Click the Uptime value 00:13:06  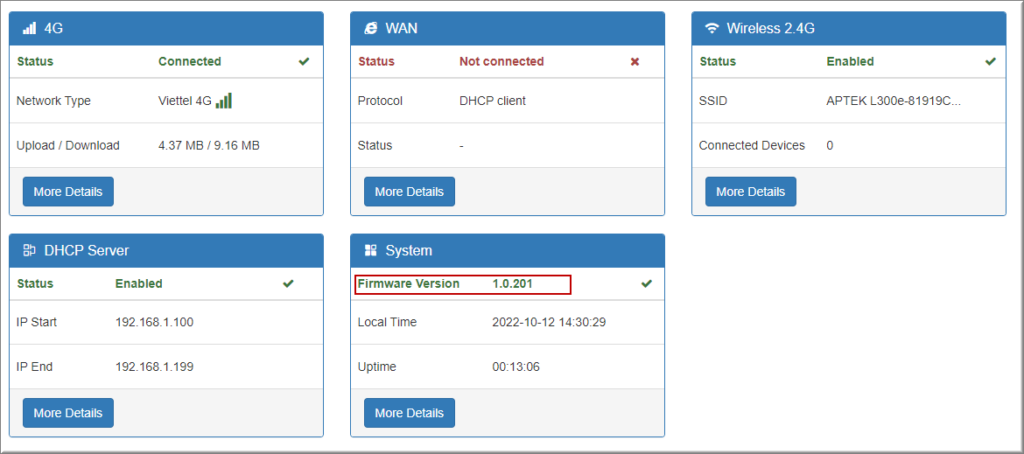pos(516,367)
